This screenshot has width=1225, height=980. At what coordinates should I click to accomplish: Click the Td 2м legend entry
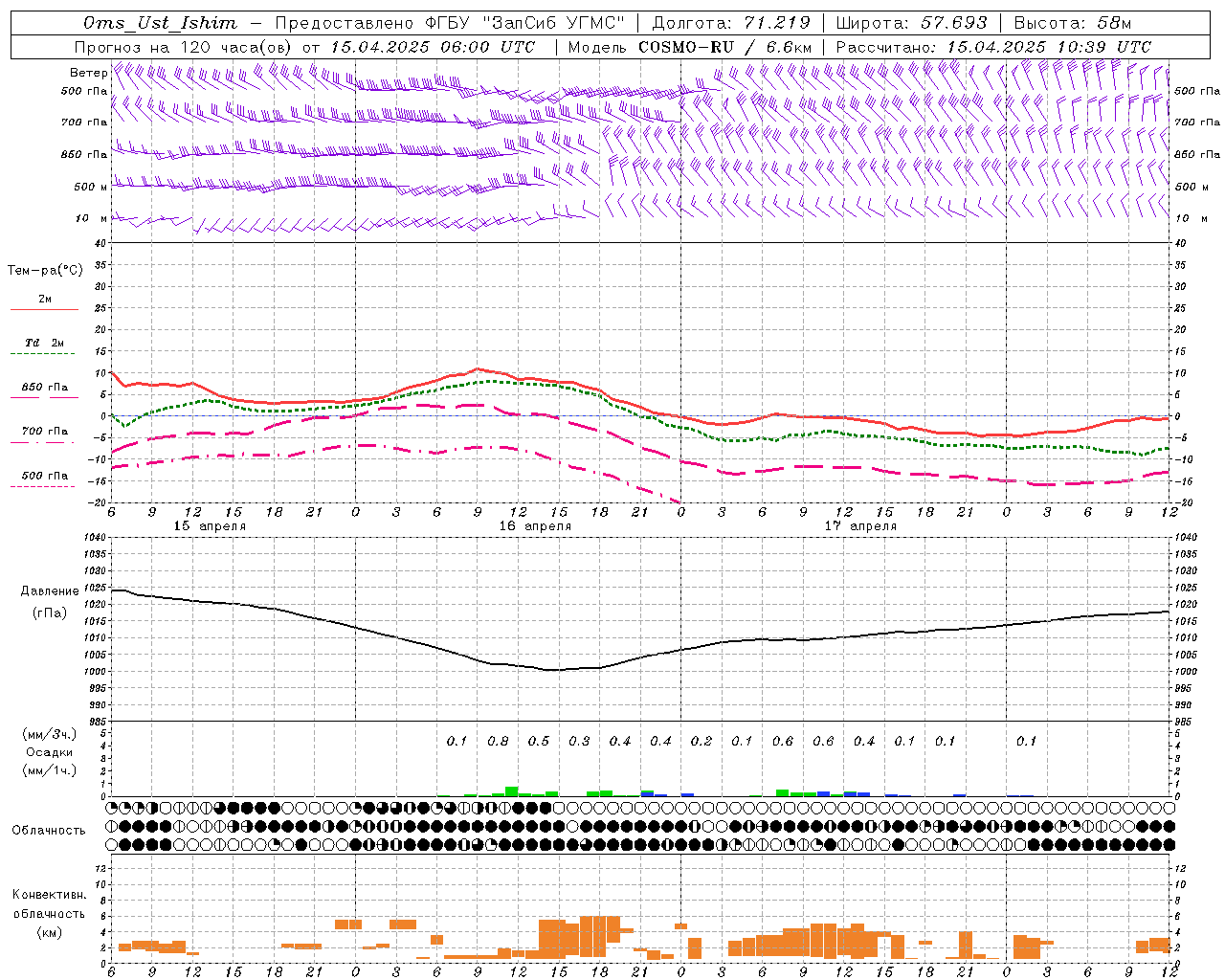click(x=45, y=343)
